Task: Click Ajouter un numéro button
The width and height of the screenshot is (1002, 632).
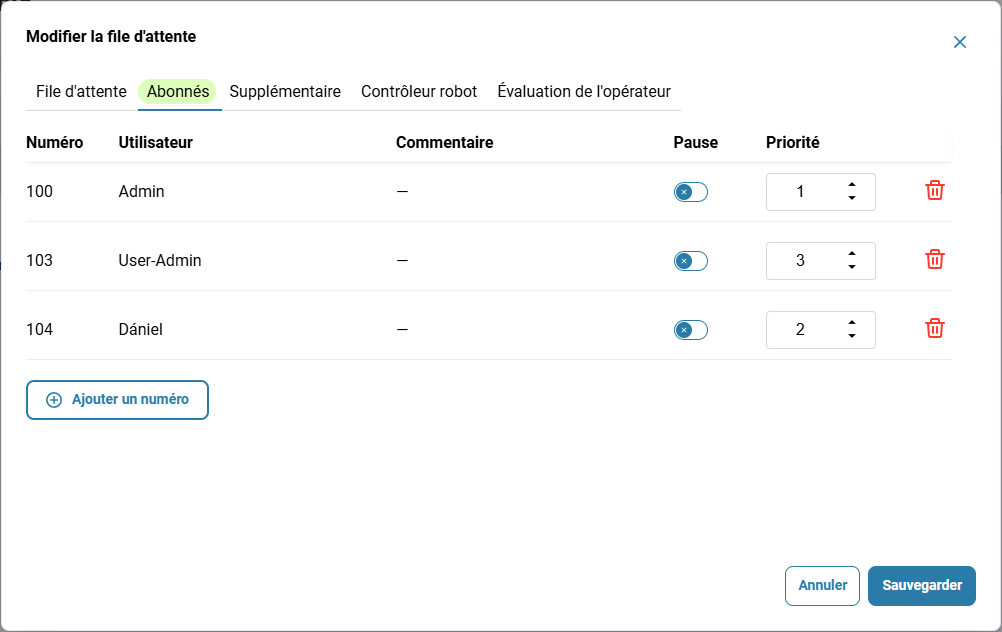Action: [x=118, y=400]
